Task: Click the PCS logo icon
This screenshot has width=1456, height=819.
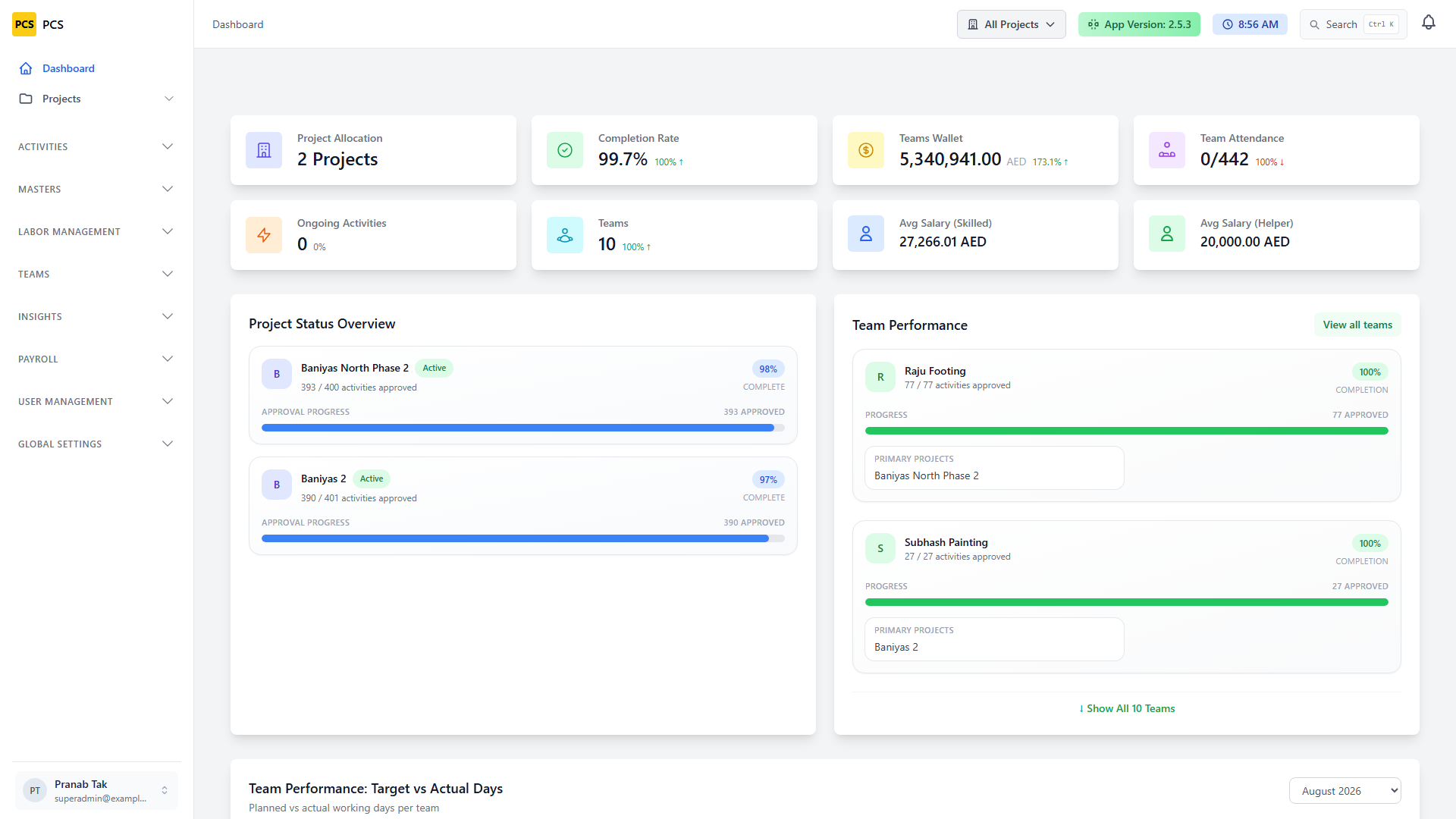Action: pyautogui.click(x=24, y=24)
